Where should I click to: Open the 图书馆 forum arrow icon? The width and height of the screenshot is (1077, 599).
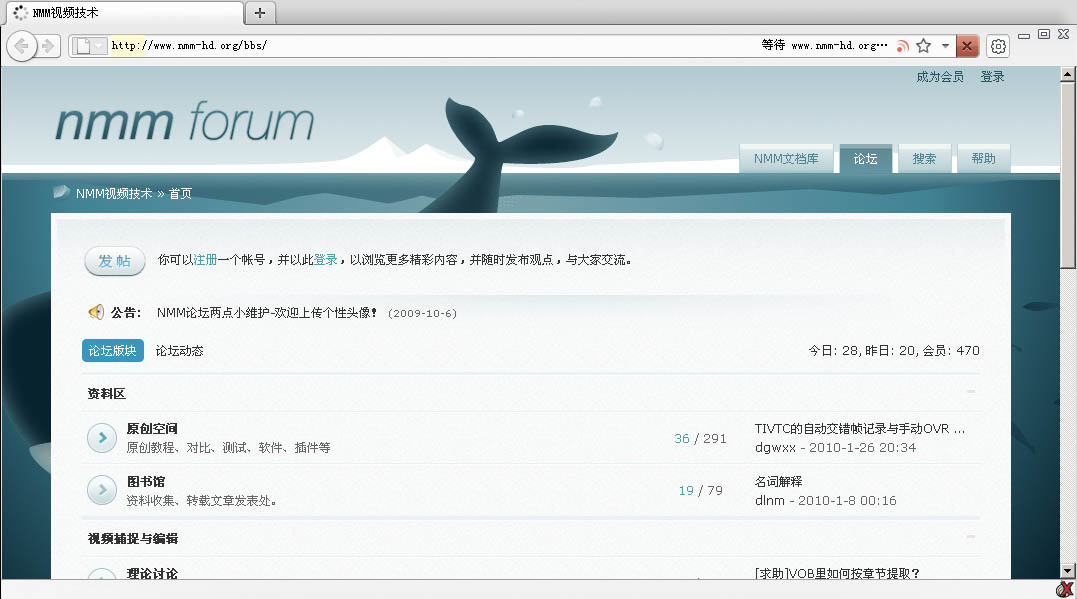(102, 490)
